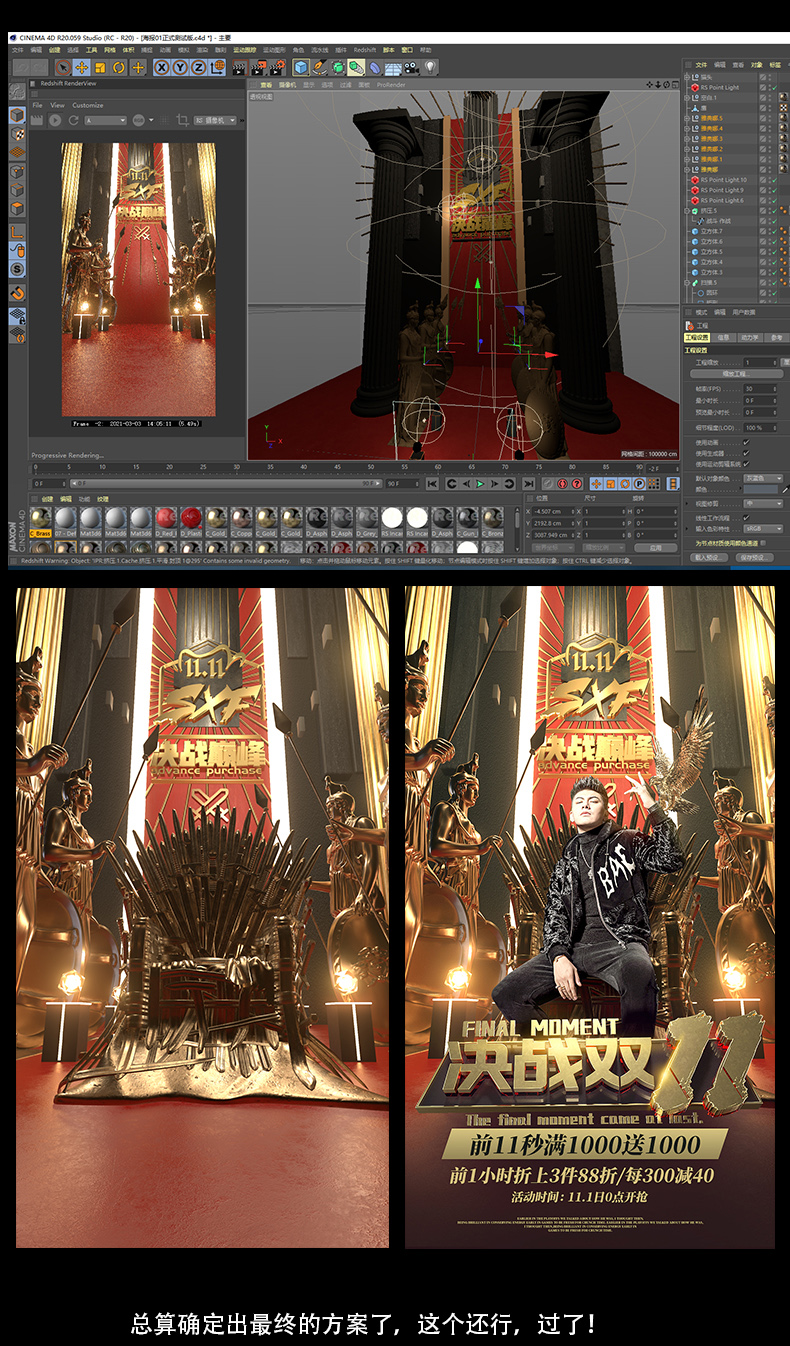
Task: Enable Snap magnet icon on left palette
Action: click(x=17, y=293)
